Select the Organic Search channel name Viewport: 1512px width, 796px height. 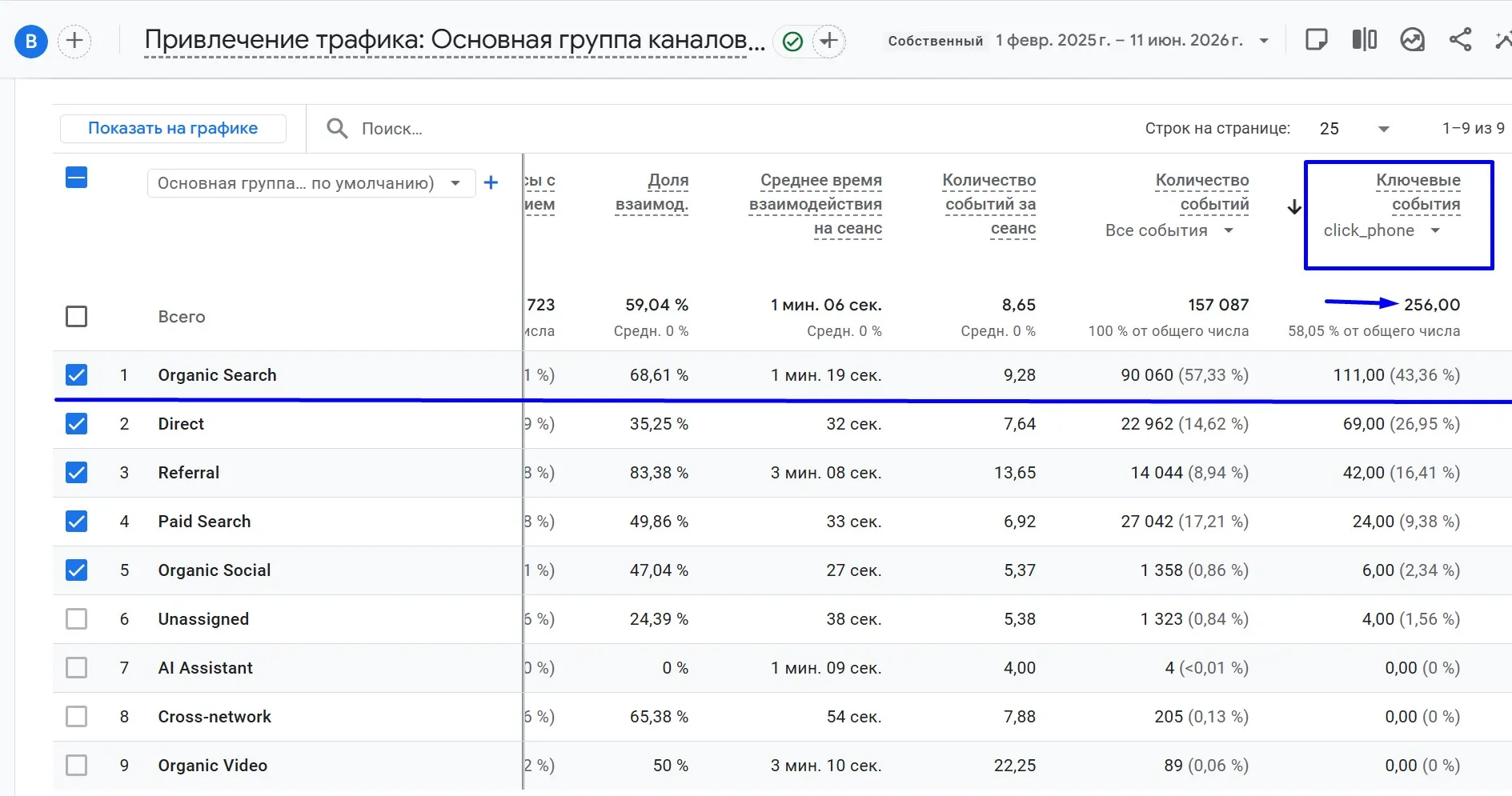click(x=217, y=375)
